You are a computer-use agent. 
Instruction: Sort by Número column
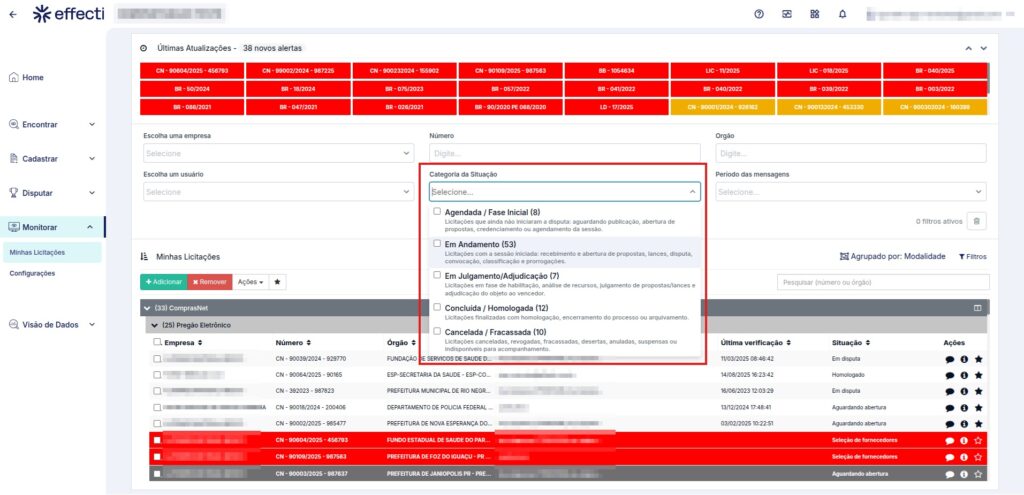pos(293,342)
